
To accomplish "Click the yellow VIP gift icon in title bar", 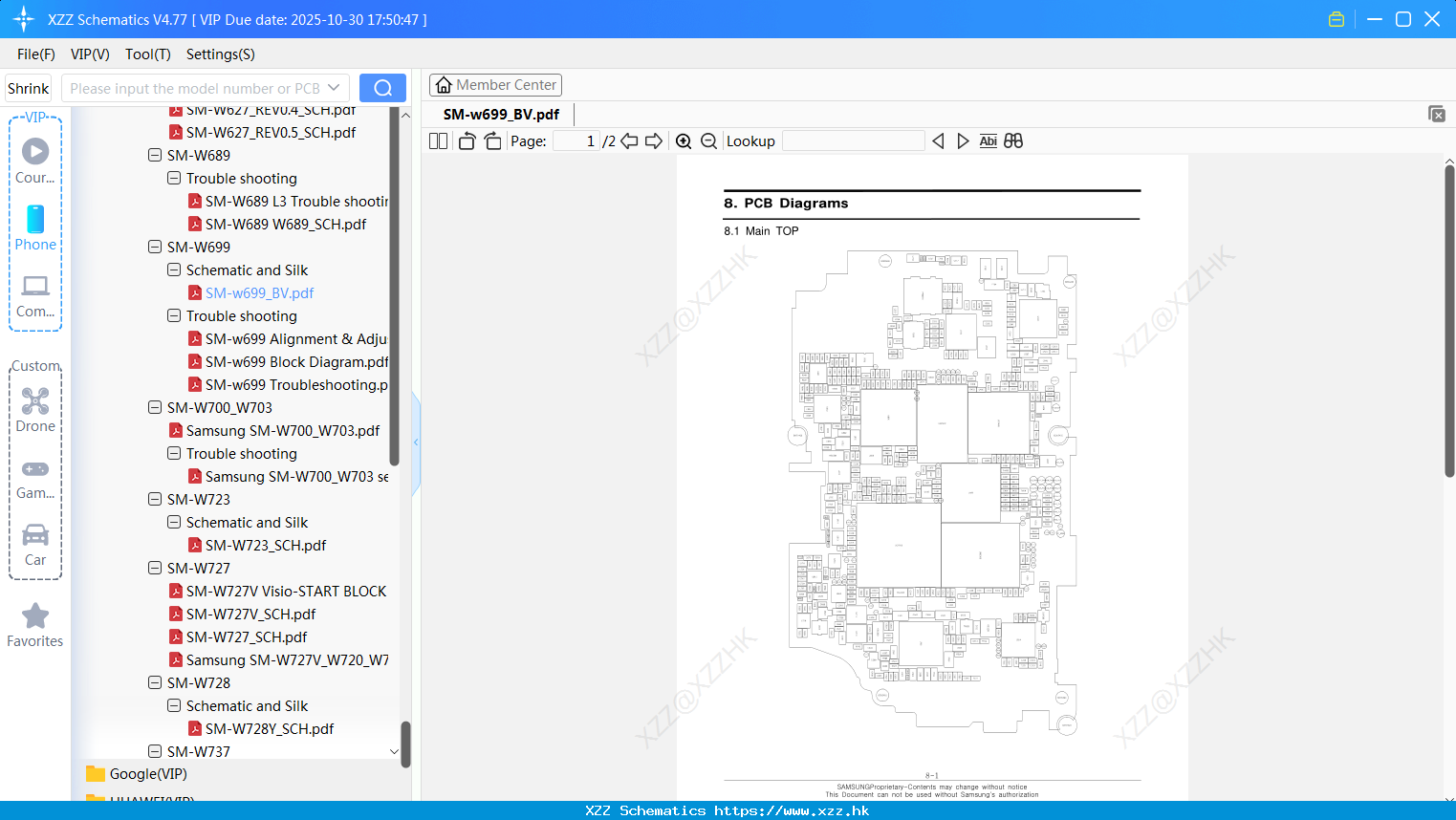I will click(x=1336, y=19).
